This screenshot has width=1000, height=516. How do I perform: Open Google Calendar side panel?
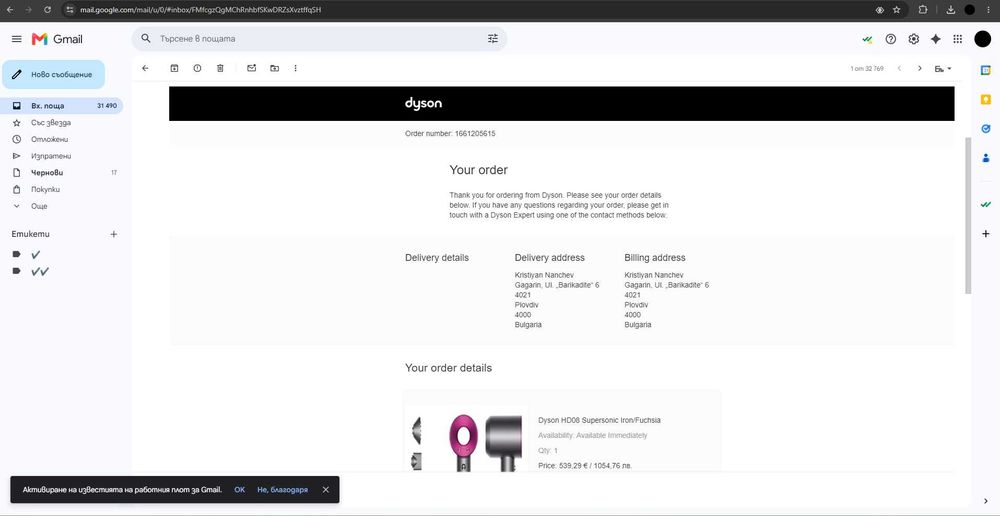[986, 70]
